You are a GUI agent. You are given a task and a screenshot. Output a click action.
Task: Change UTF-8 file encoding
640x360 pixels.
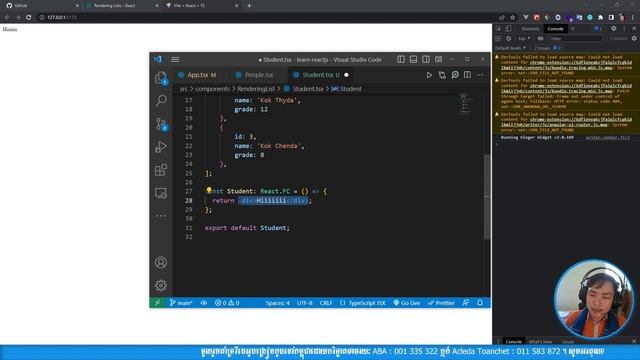304,303
